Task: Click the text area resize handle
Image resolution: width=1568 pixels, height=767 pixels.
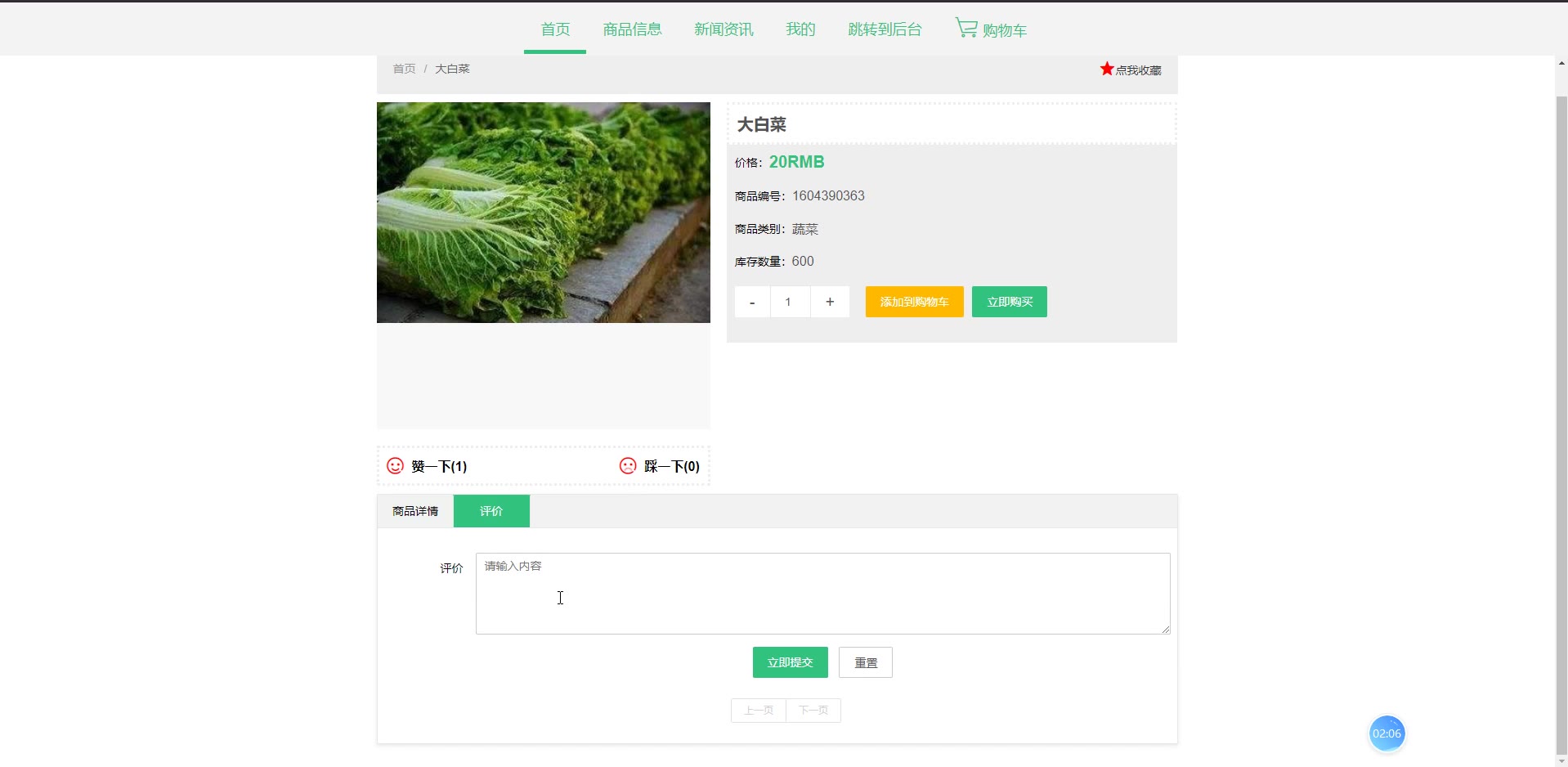Action: click(x=1165, y=629)
